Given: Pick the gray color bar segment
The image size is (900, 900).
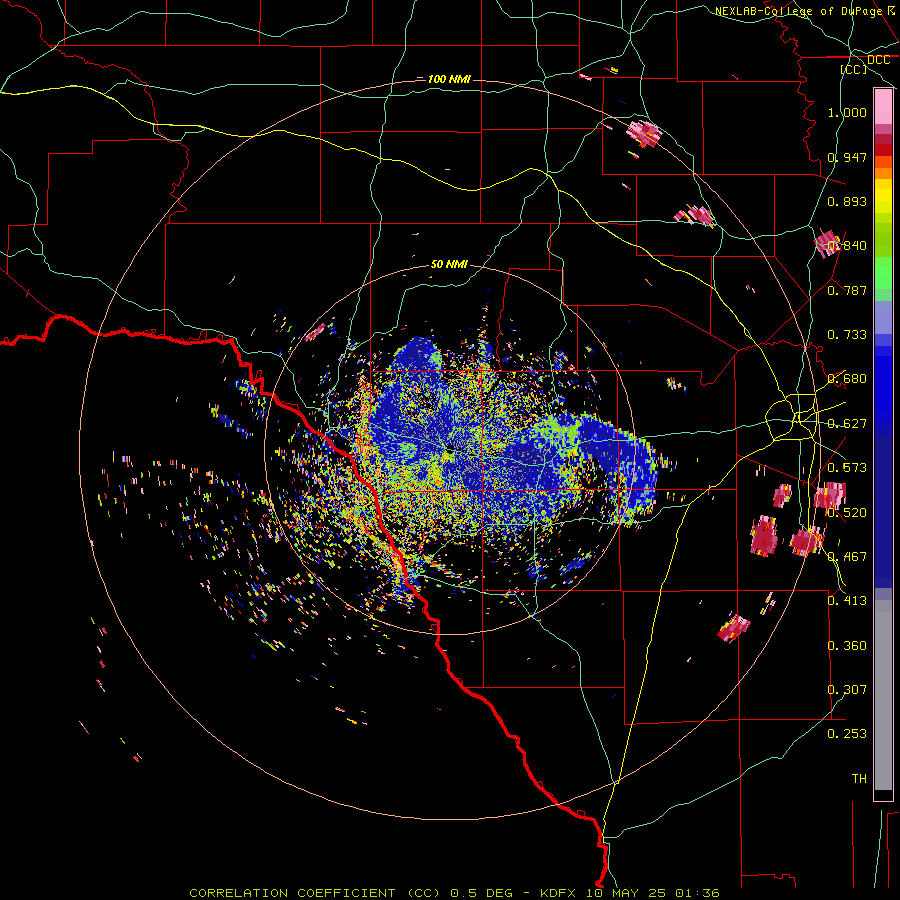Looking at the screenshot, I should [883, 695].
